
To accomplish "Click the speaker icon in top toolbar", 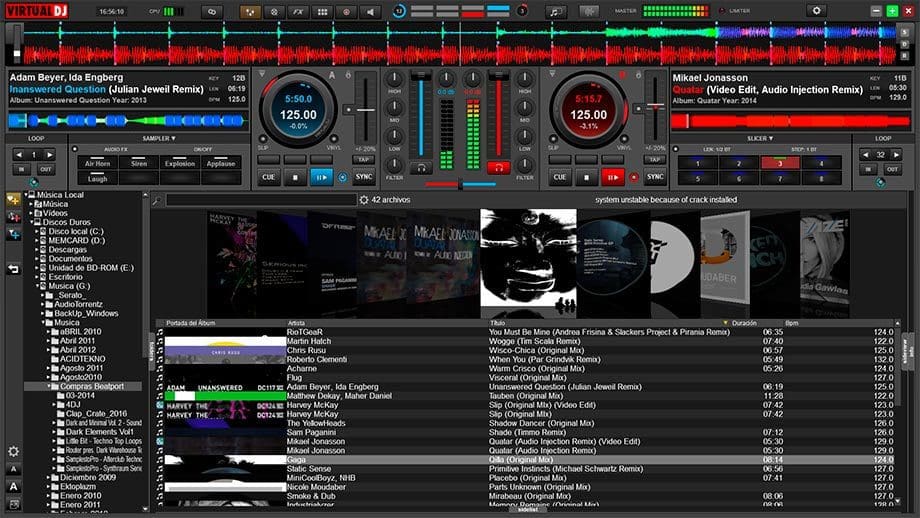I will [370, 12].
